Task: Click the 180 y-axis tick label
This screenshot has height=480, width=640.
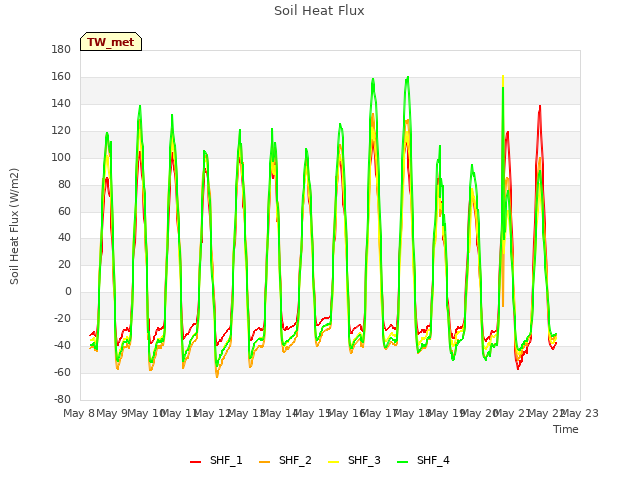Action: (x=61, y=50)
